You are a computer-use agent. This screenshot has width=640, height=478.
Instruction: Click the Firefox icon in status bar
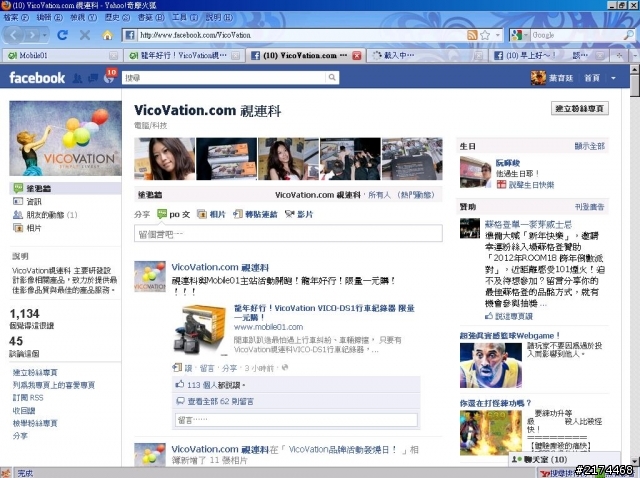(x=6, y=473)
